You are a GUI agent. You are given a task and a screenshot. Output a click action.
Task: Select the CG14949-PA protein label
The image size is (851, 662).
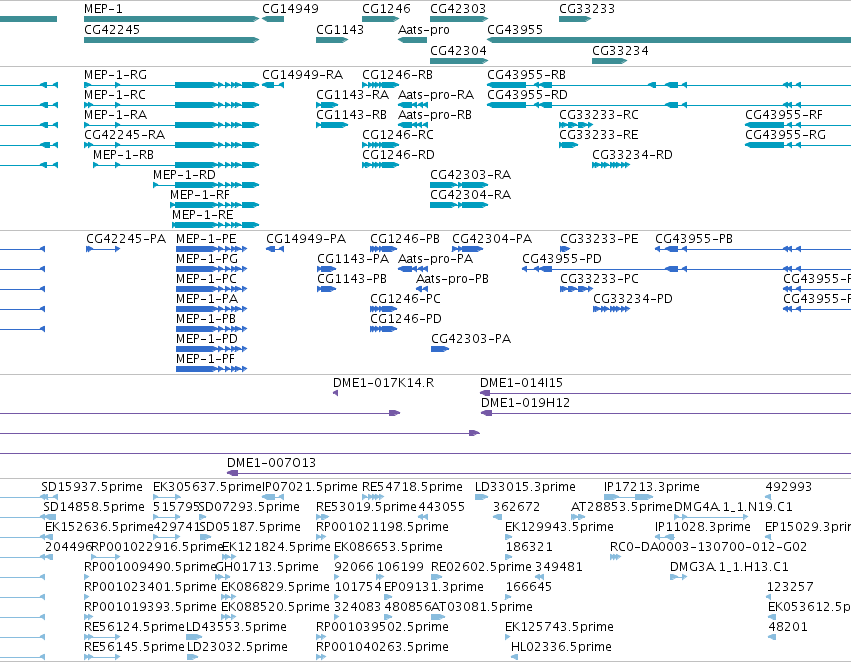click(306, 239)
